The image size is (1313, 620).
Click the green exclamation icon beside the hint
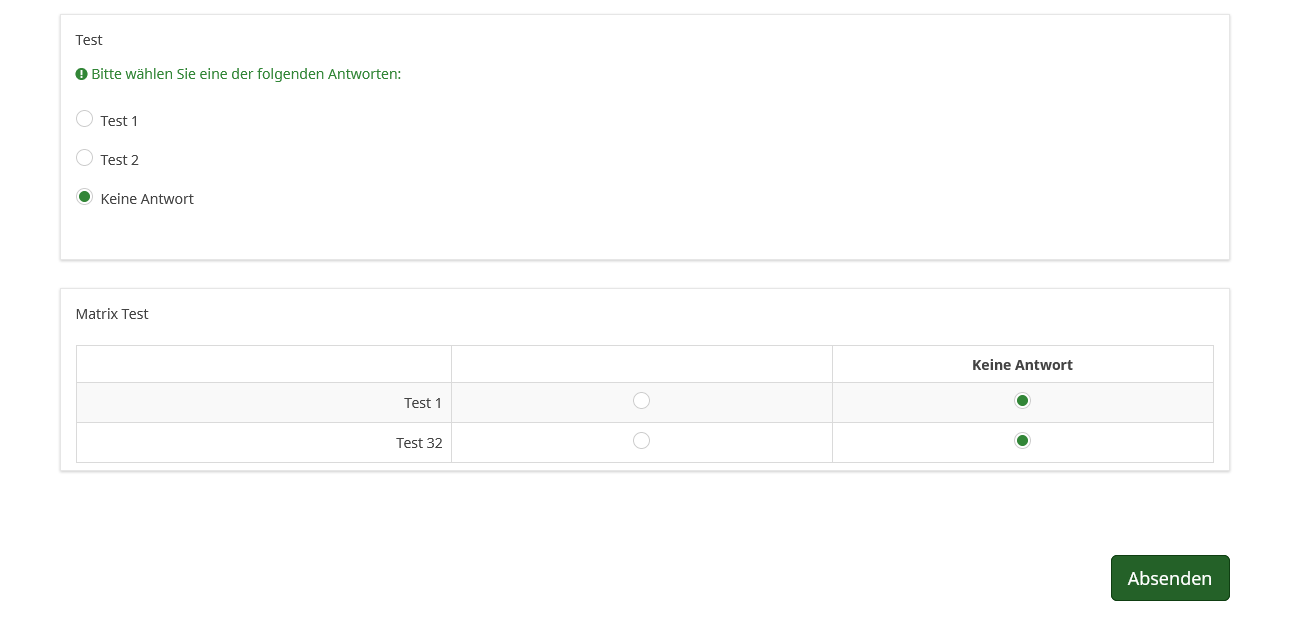point(82,74)
